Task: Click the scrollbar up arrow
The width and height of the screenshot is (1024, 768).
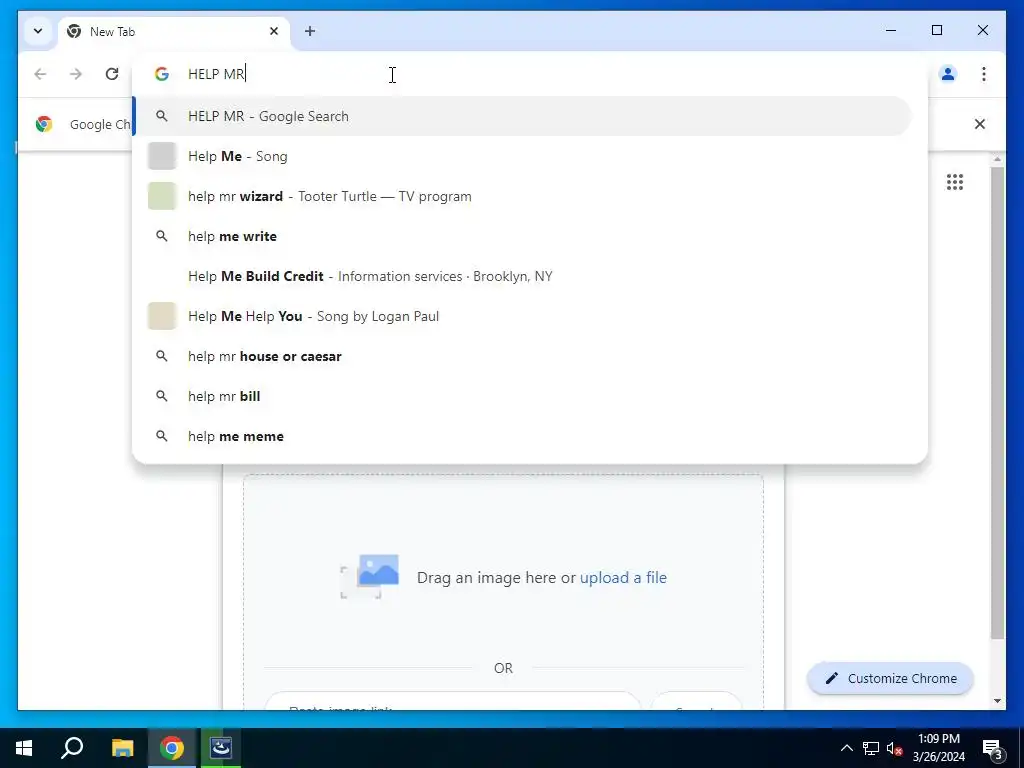Action: pyautogui.click(x=997, y=159)
